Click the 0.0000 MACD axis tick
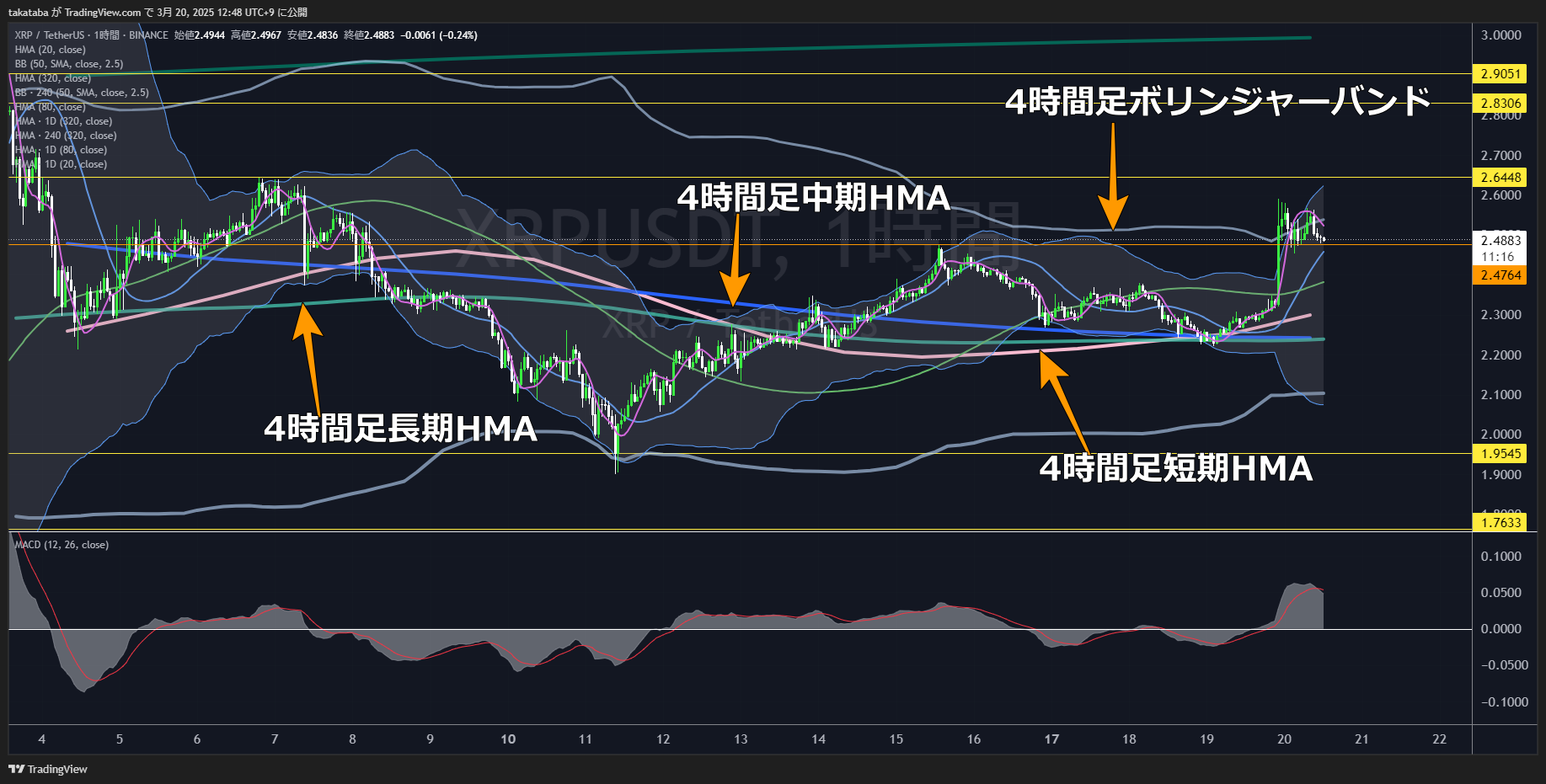The image size is (1546, 784). tap(1501, 629)
